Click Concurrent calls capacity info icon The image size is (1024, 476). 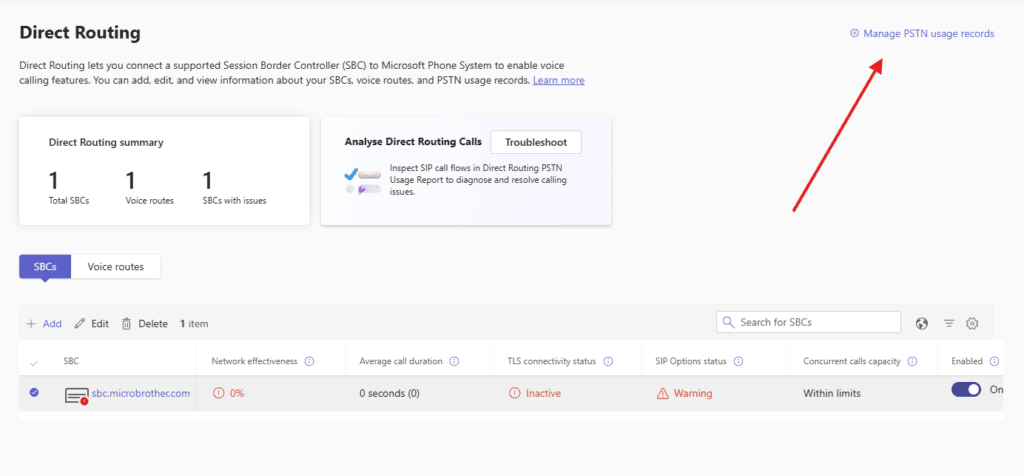click(911, 361)
